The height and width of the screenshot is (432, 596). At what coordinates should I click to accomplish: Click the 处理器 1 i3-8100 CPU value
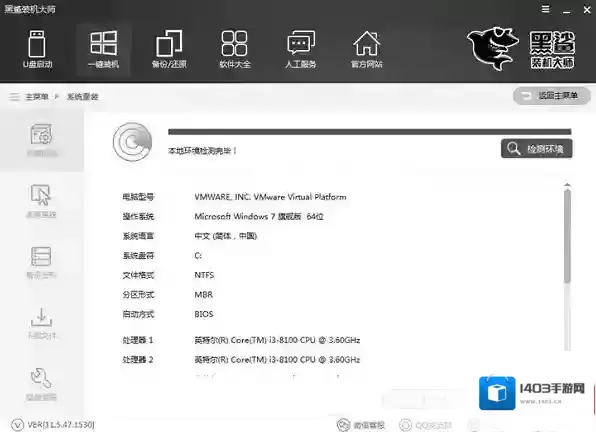point(277,340)
